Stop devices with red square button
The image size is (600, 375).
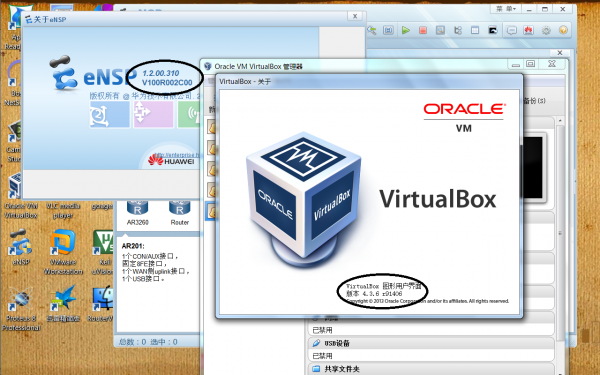point(423,30)
